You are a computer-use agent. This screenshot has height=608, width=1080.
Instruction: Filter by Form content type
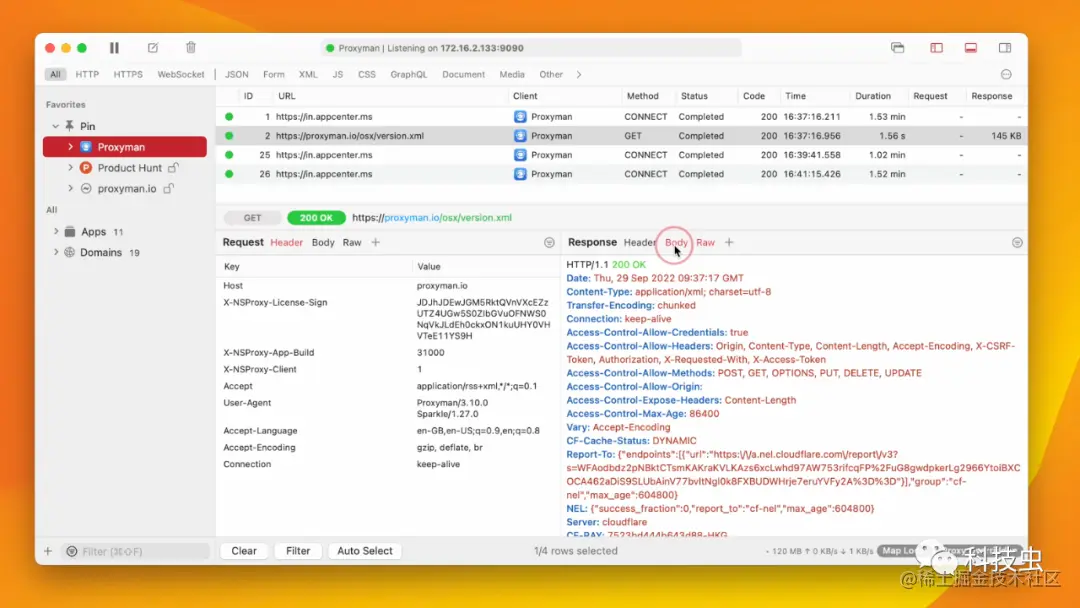point(273,74)
